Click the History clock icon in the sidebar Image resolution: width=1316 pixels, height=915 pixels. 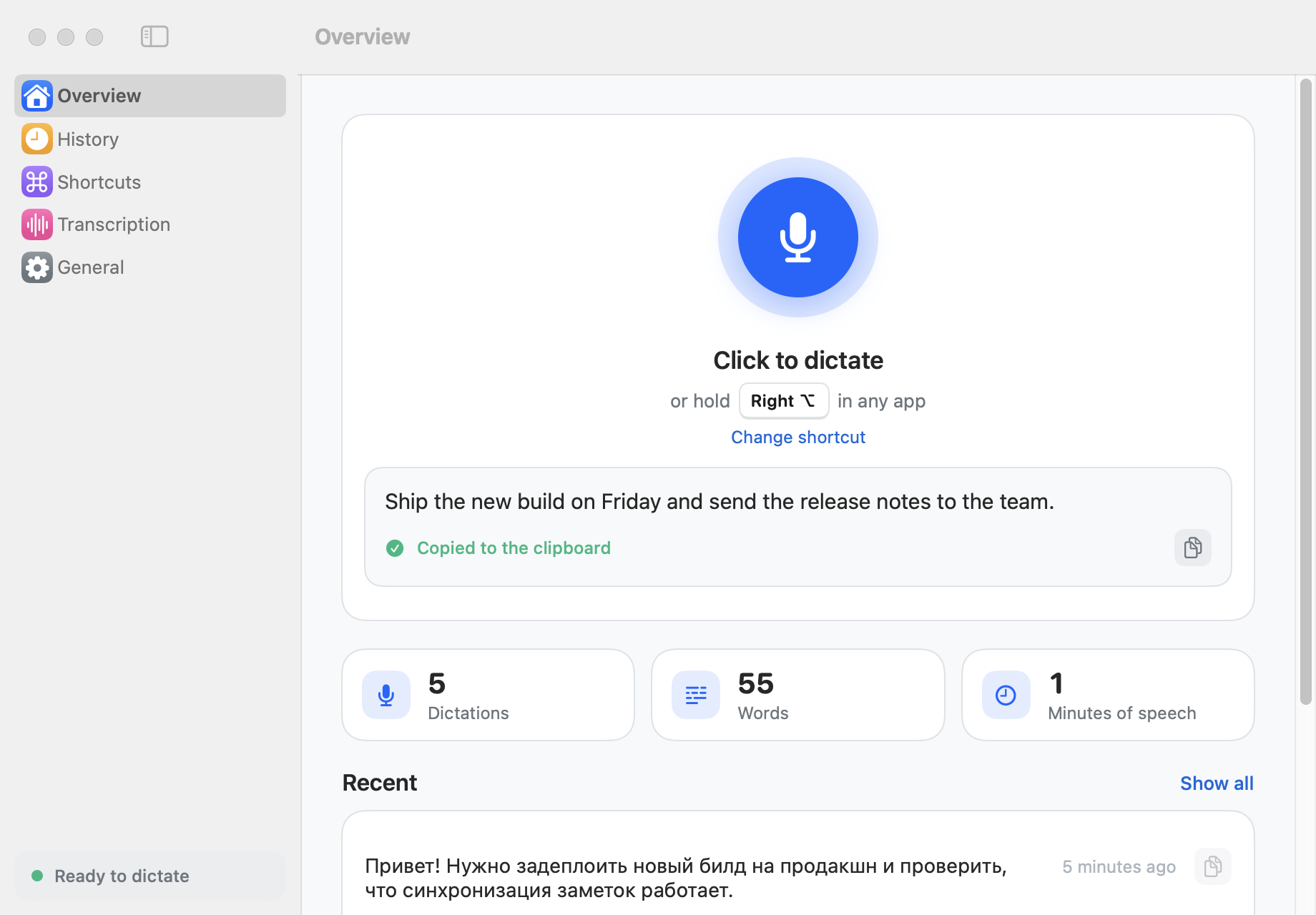(x=36, y=139)
